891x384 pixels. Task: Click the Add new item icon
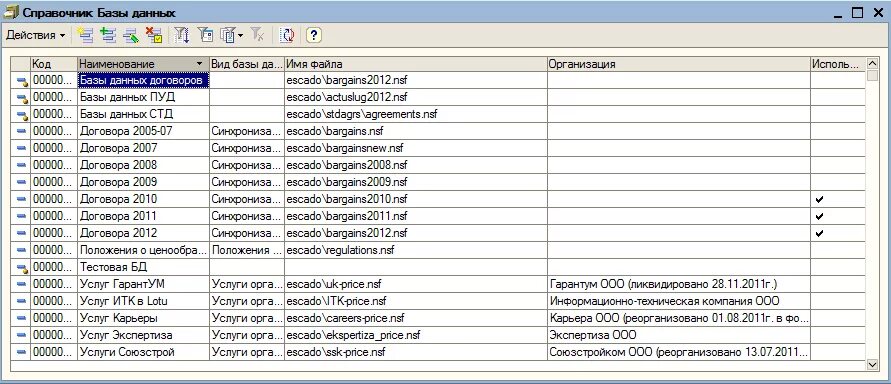(85, 35)
